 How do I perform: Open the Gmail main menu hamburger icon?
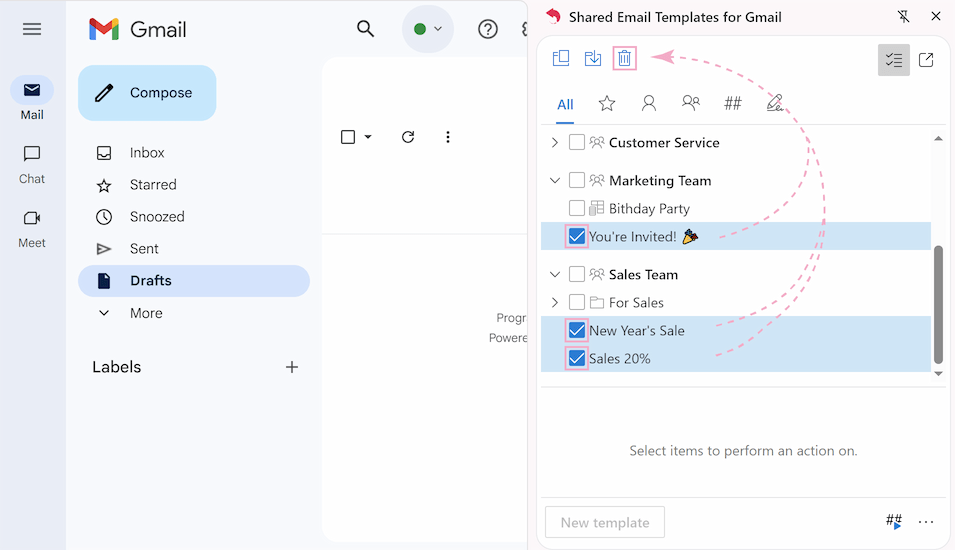32,29
